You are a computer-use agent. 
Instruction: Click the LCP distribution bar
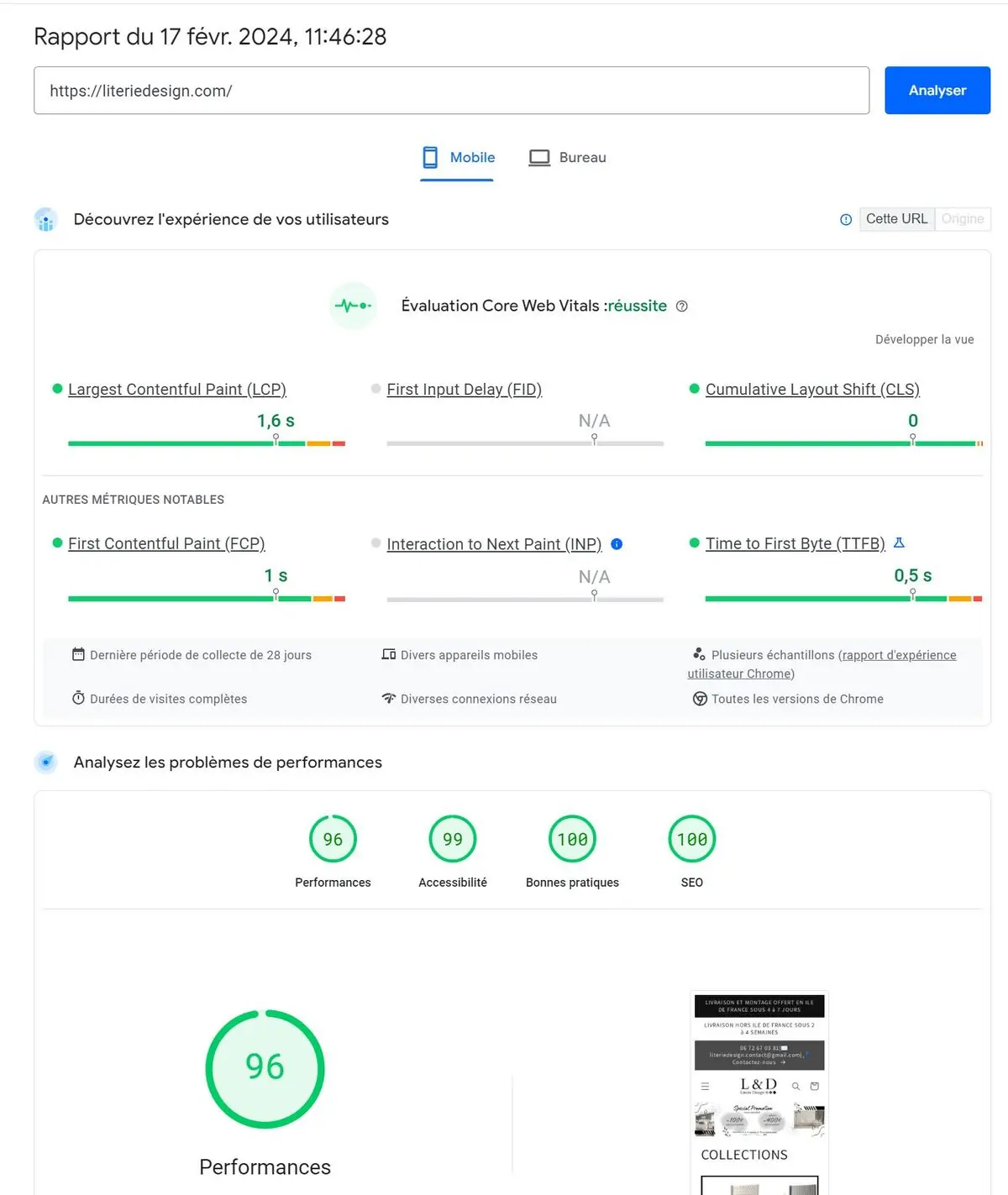click(x=207, y=443)
